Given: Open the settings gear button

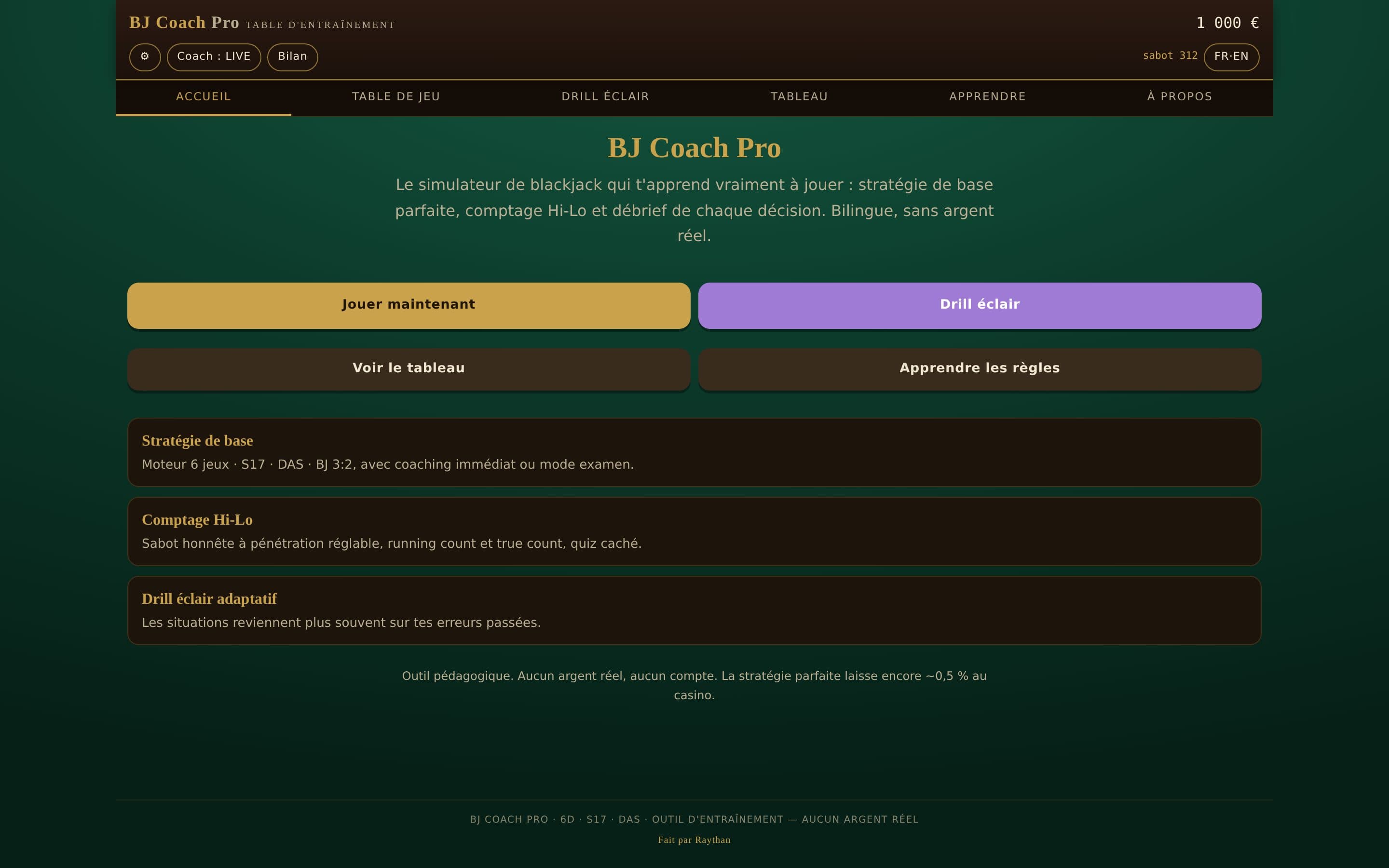Looking at the screenshot, I should pyautogui.click(x=145, y=57).
